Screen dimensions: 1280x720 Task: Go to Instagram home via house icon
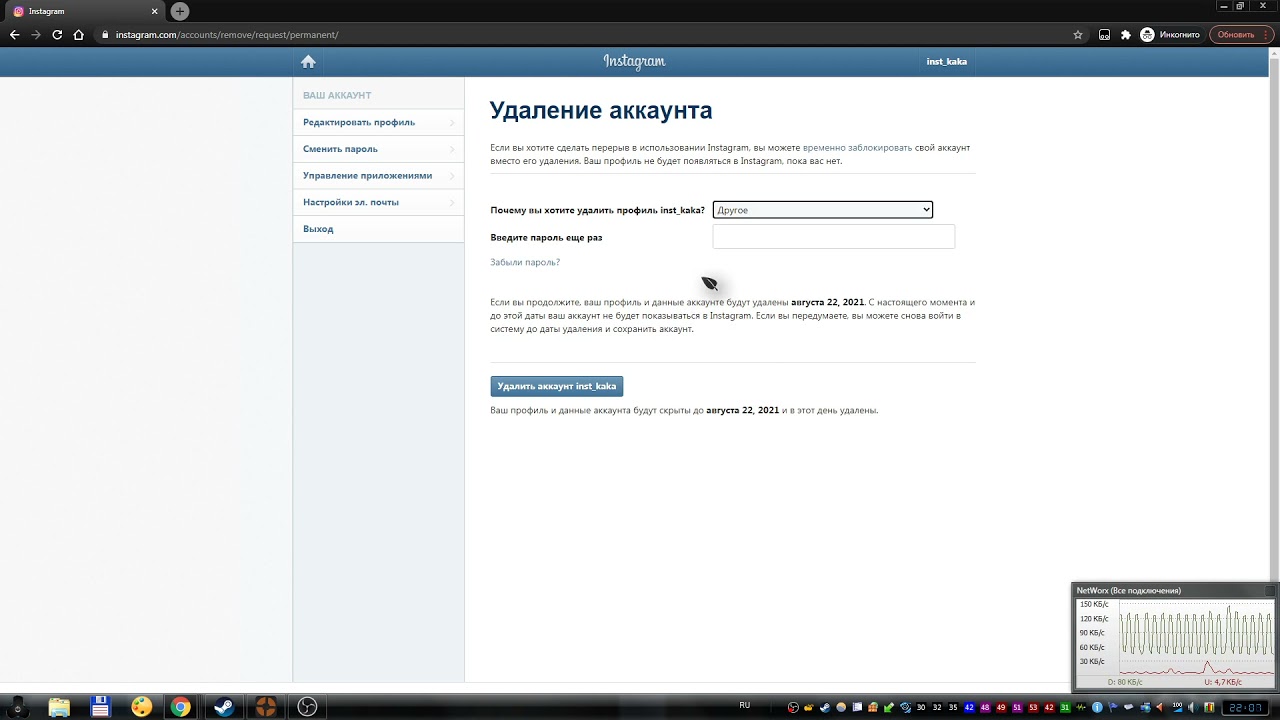point(308,61)
